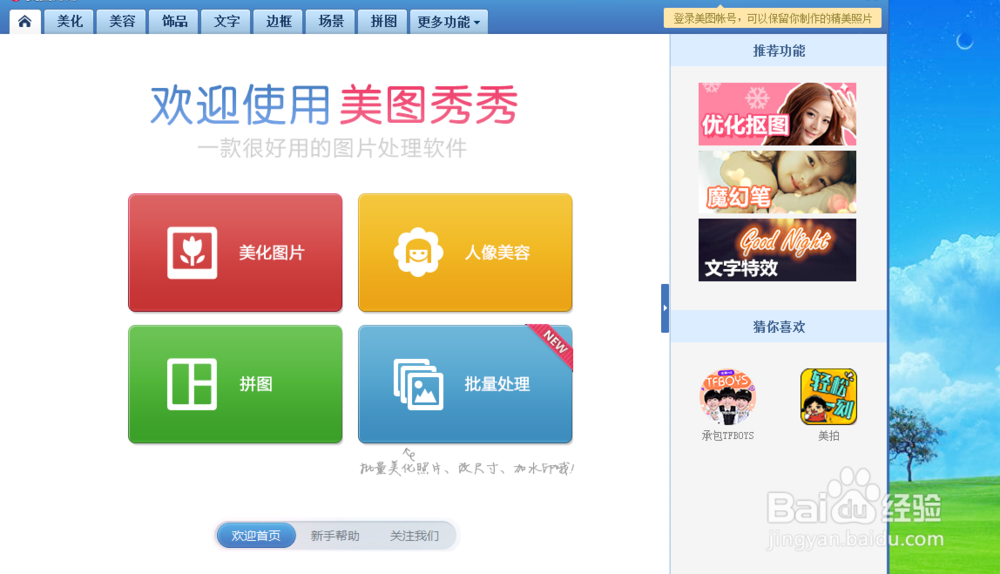This screenshot has height=574, width=1000.
Task: Click the 承包TFBOYS label text
Action: pos(728,436)
